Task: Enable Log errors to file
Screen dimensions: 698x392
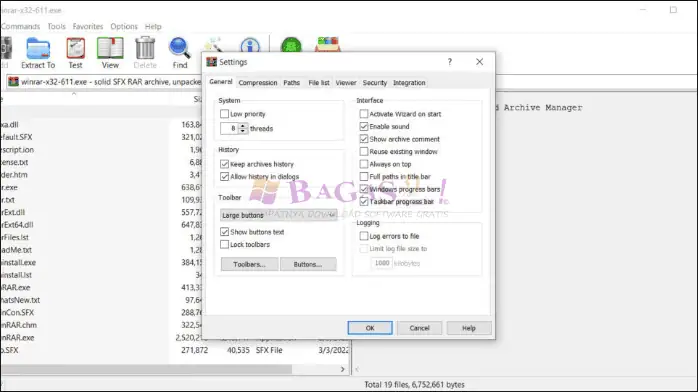Action: coord(364,236)
